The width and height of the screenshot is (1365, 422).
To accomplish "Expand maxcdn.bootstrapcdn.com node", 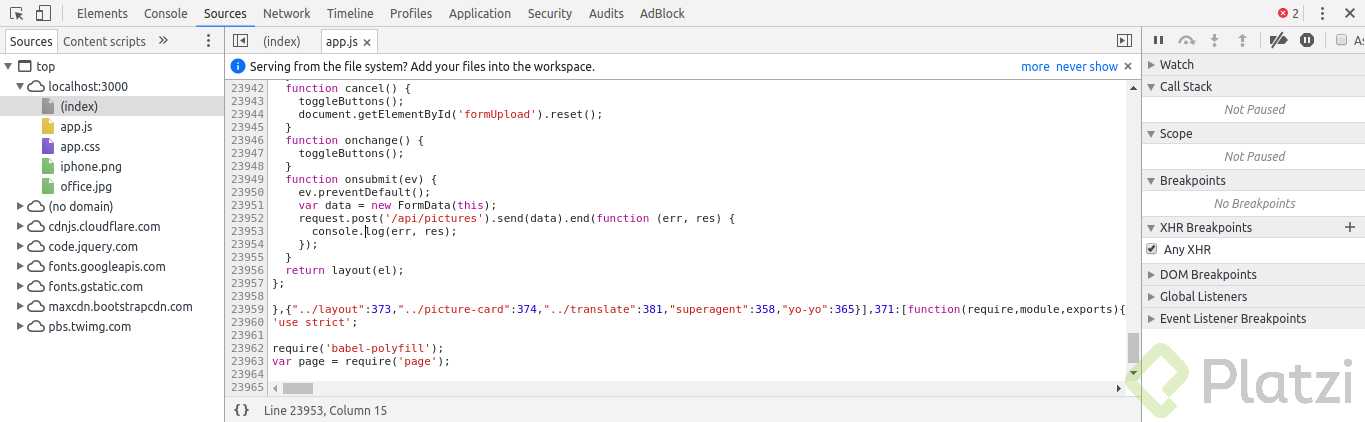I will [21, 306].
